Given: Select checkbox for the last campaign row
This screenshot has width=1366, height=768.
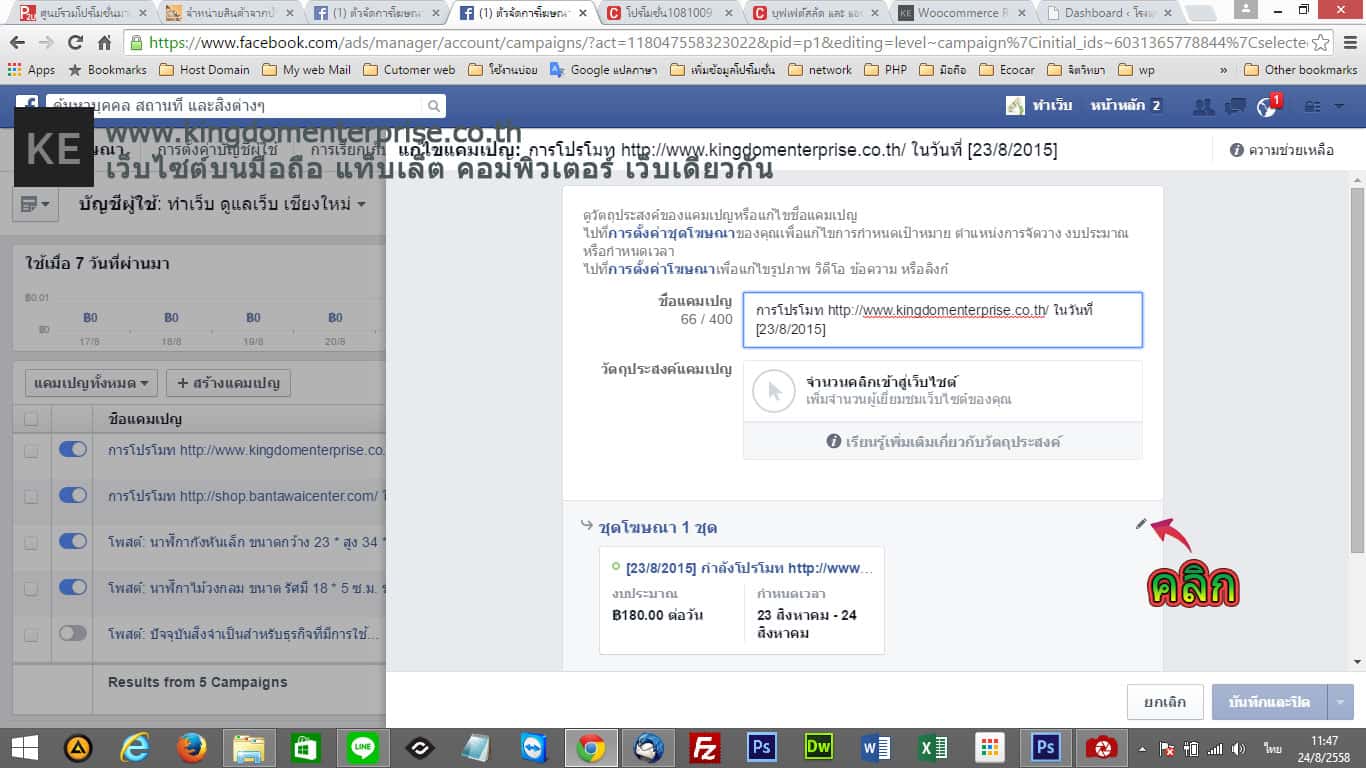Looking at the screenshot, I should pos(31,634).
